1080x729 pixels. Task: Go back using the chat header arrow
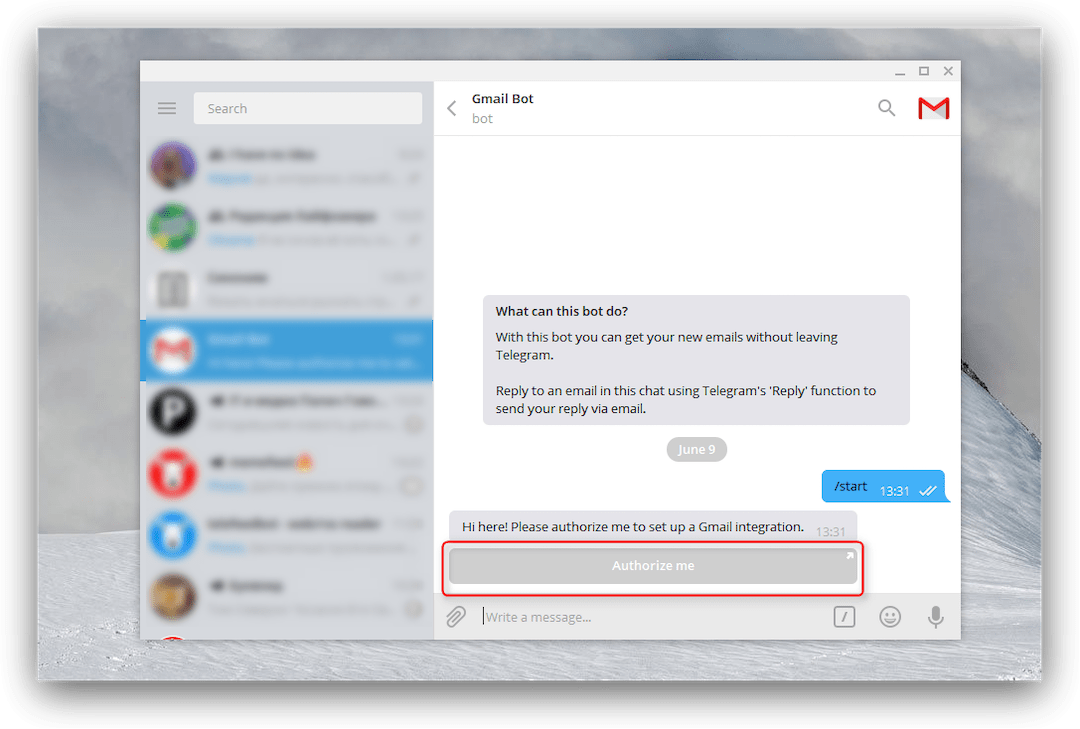(x=452, y=108)
